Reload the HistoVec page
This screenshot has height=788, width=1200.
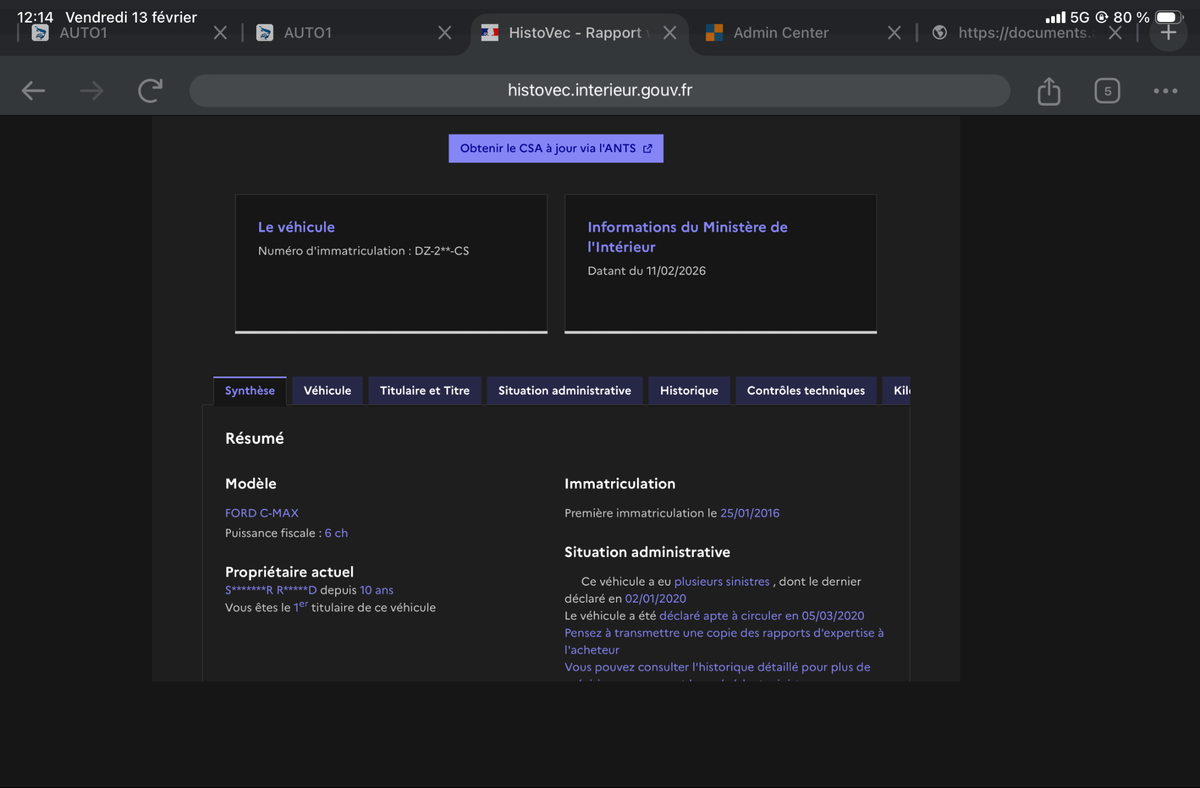click(150, 91)
